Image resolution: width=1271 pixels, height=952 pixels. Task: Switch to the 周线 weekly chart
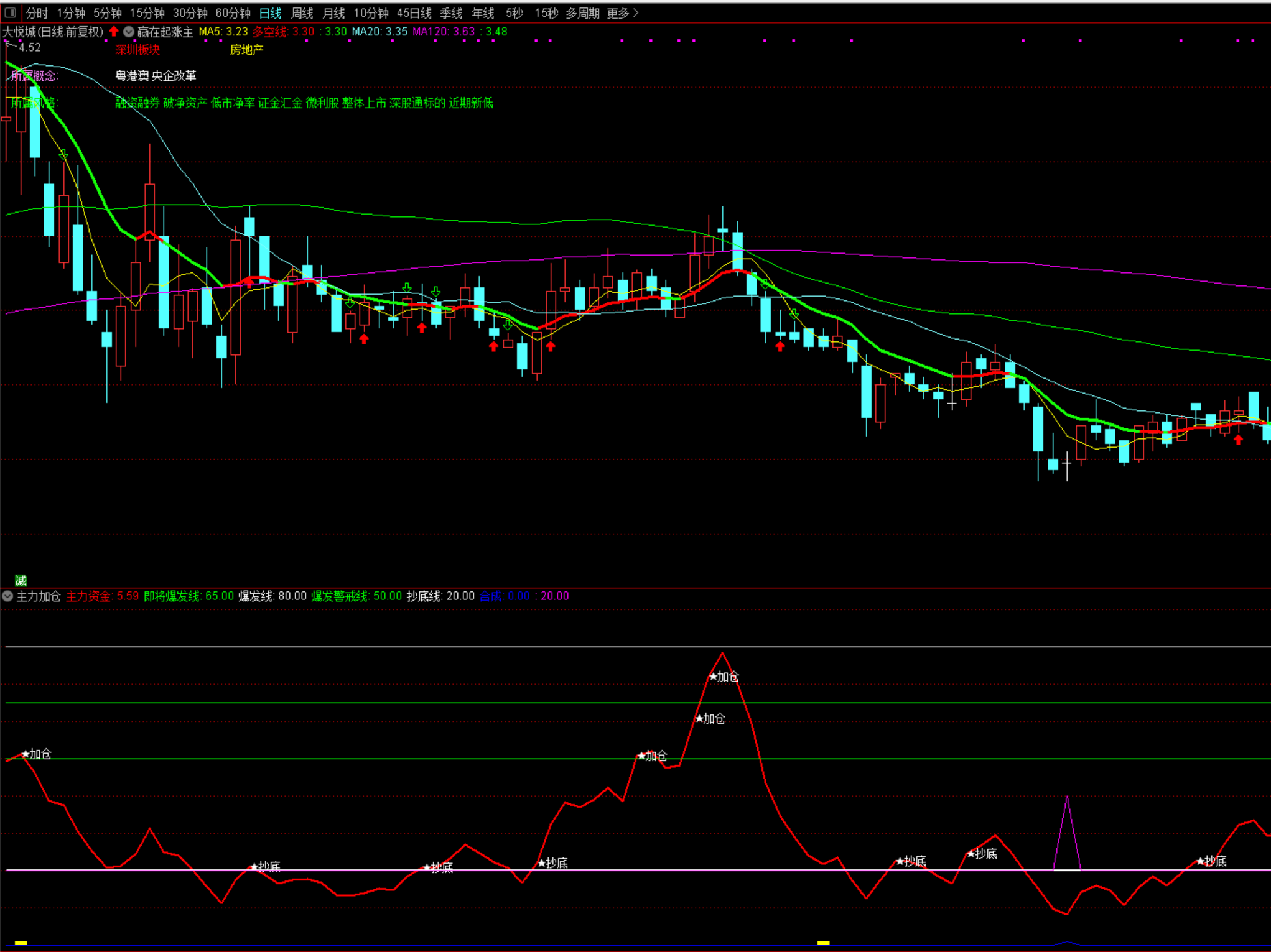click(x=302, y=13)
